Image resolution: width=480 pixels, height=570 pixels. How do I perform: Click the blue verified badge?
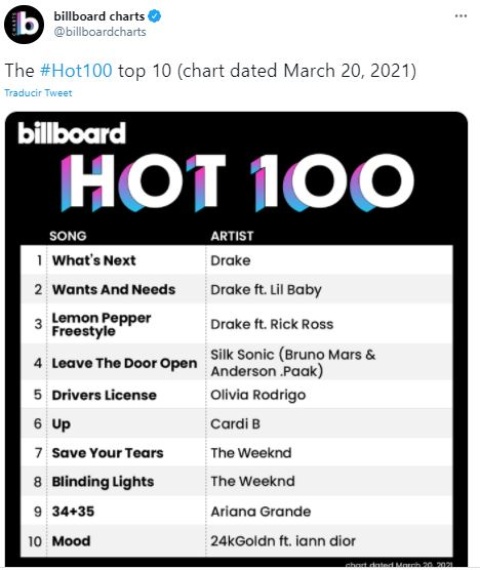155,16
